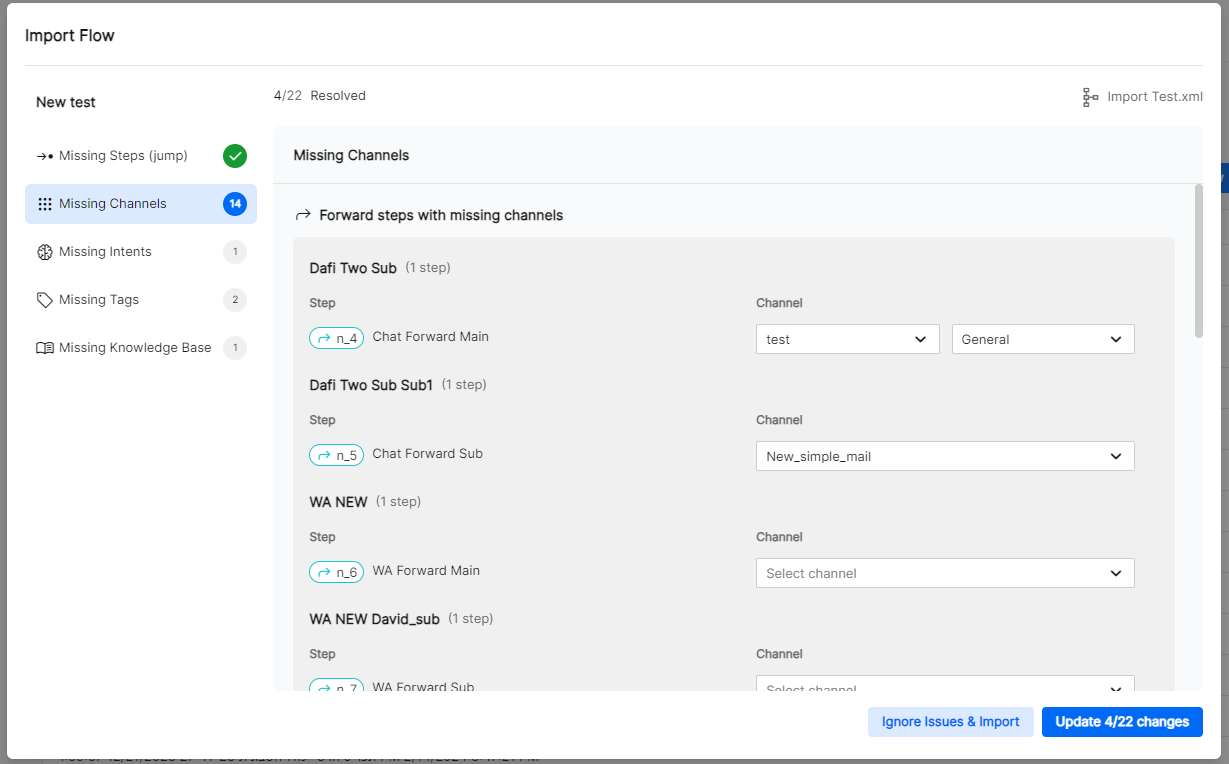Open the channel dropdown for WA Forward Sub
The image size is (1229, 764).
[x=945, y=684]
